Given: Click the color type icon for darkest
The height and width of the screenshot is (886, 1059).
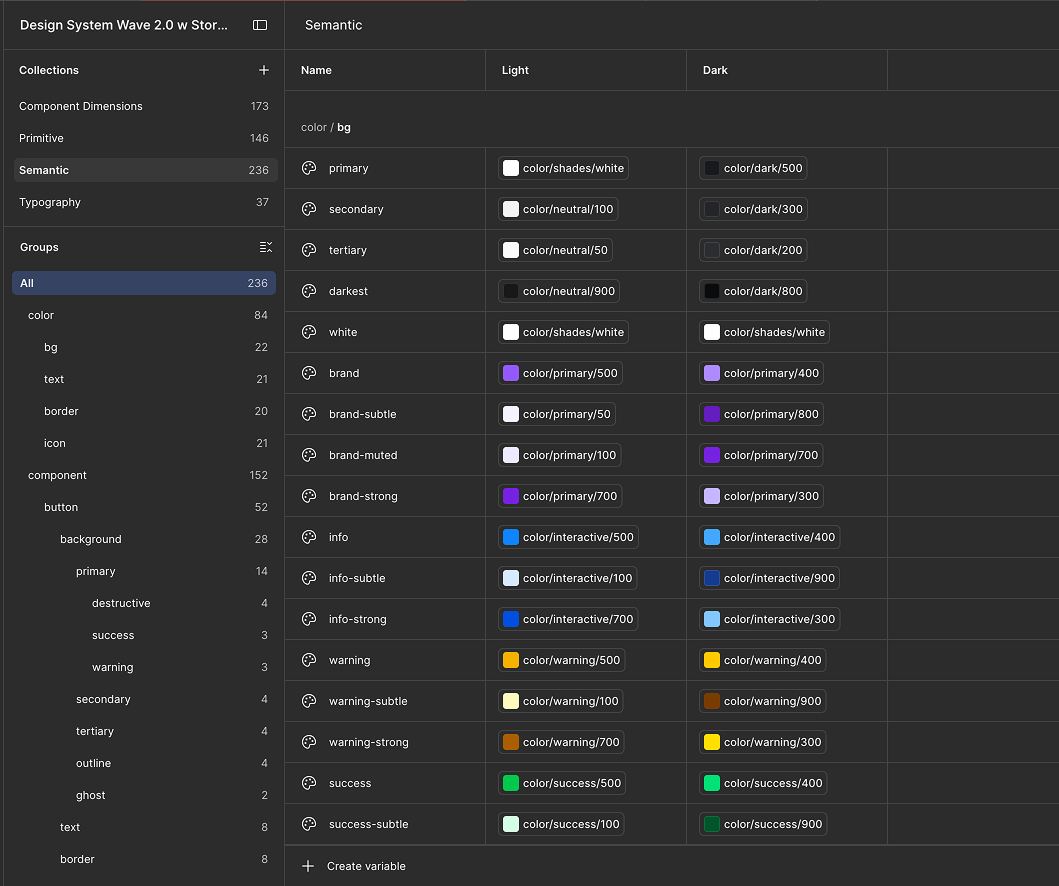Looking at the screenshot, I should coord(309,291).
